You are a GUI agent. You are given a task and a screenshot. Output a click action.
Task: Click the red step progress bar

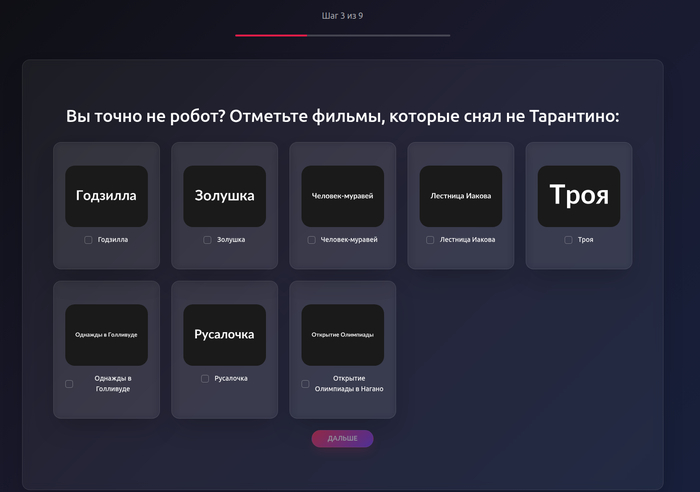pos(271,35)
